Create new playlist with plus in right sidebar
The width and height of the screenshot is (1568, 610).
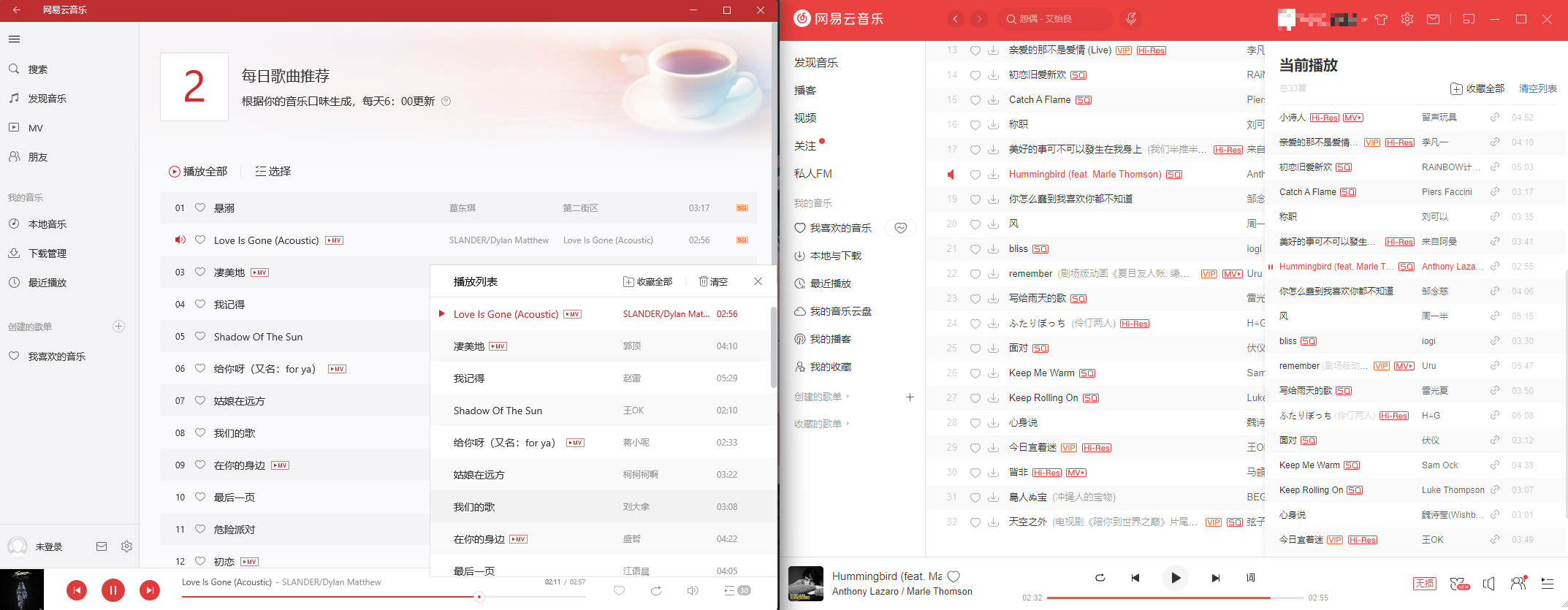910,397
